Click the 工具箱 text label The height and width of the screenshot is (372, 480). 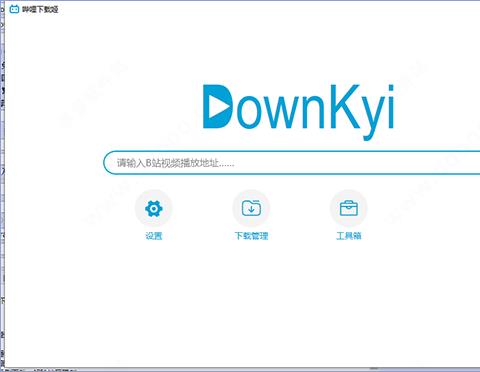coord(349,236)
